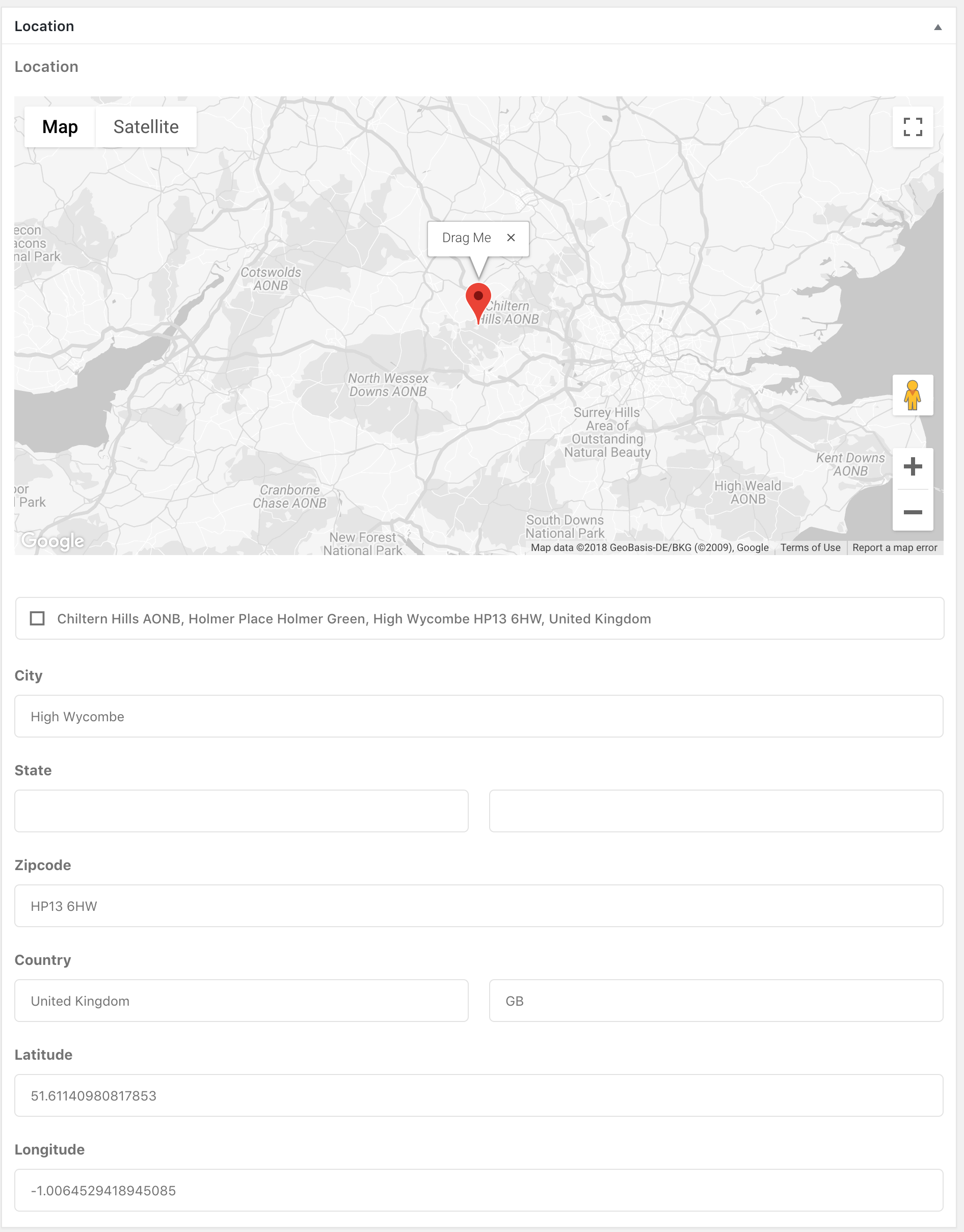Close the Drag Me info popup
This screenshot has width=964, height=1232.
511,238
